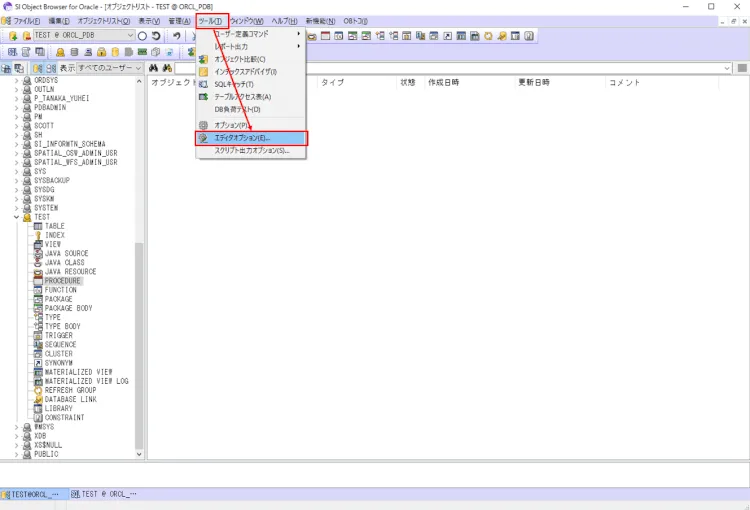Click the Synonym arrow toolbar icon

447,36
